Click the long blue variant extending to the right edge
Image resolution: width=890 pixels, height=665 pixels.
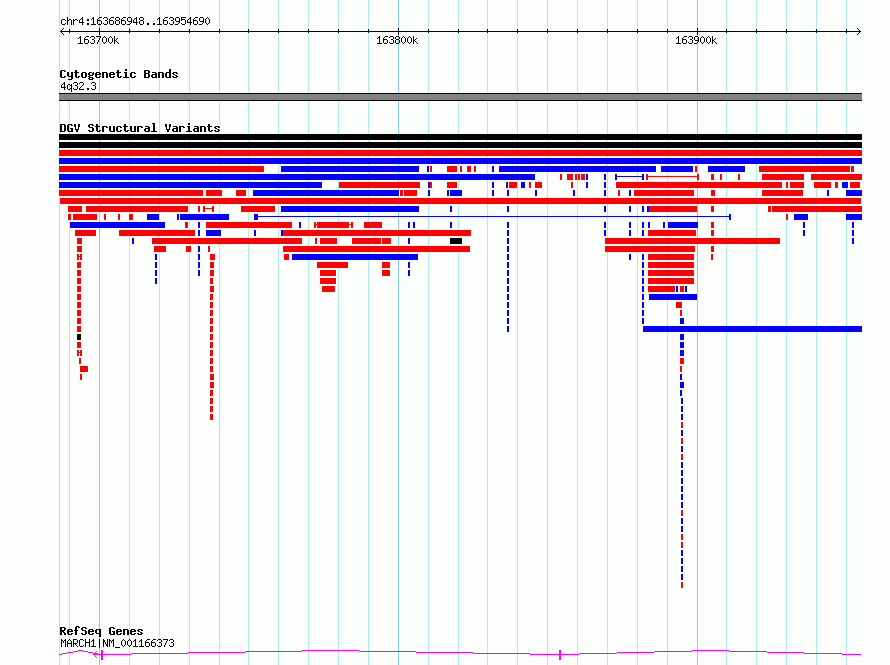pos(752,329)
